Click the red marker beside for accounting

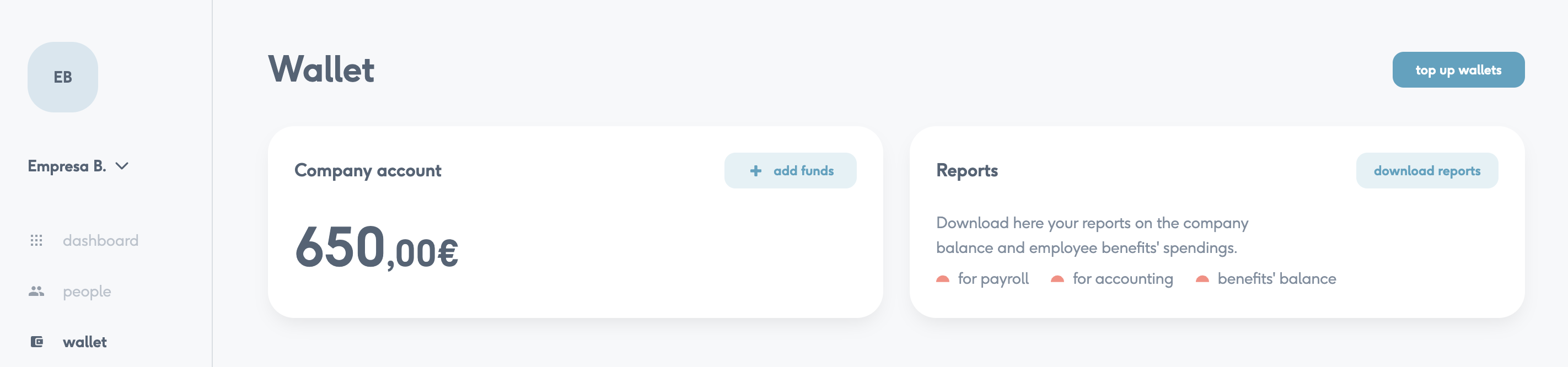[1057, 279]
